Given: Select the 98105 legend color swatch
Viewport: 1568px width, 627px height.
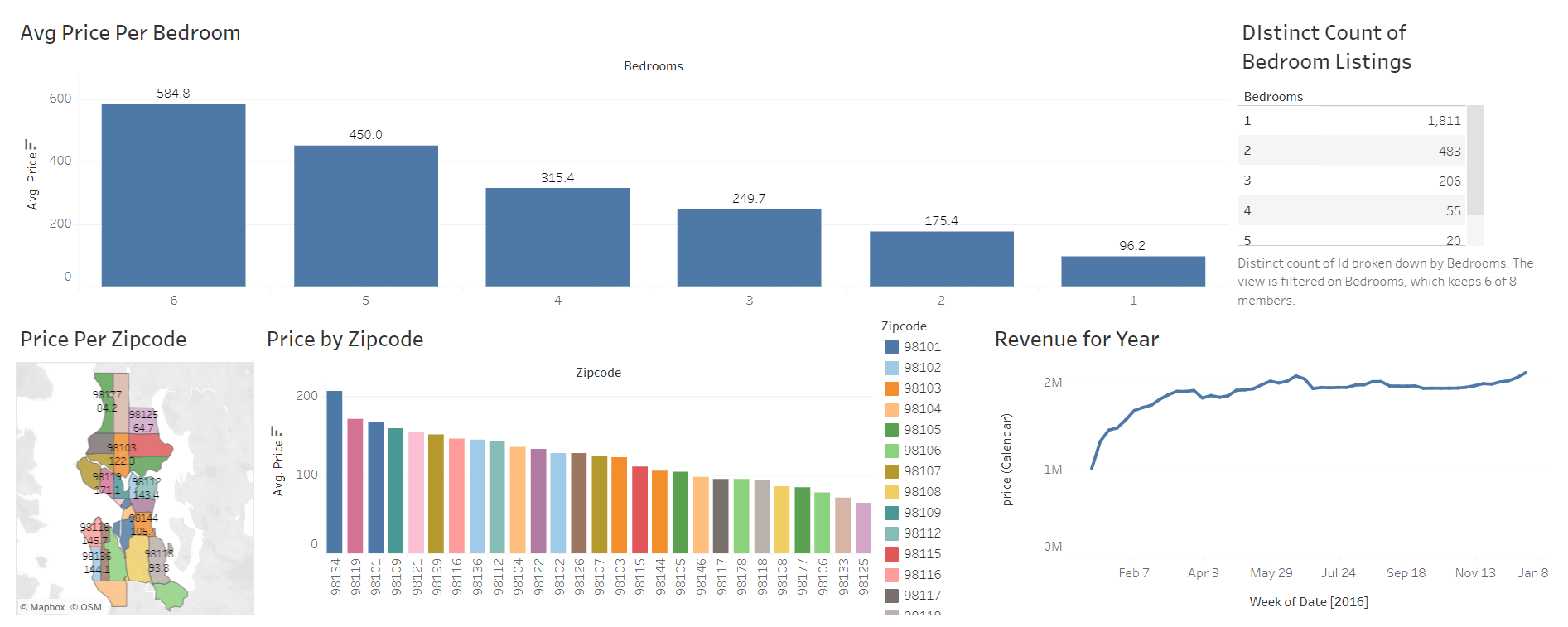Looking at the screenshot, I should [x=891, y=430].
